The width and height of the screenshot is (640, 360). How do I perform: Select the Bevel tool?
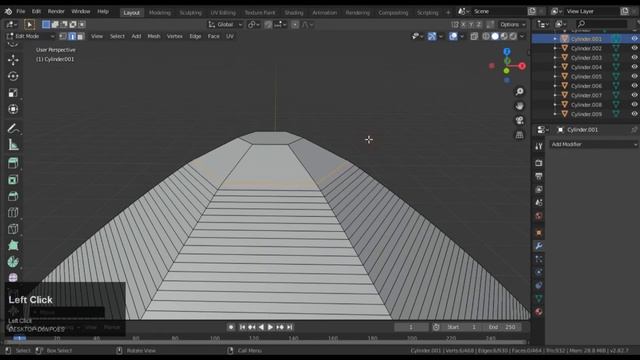(x=13, y=196)
